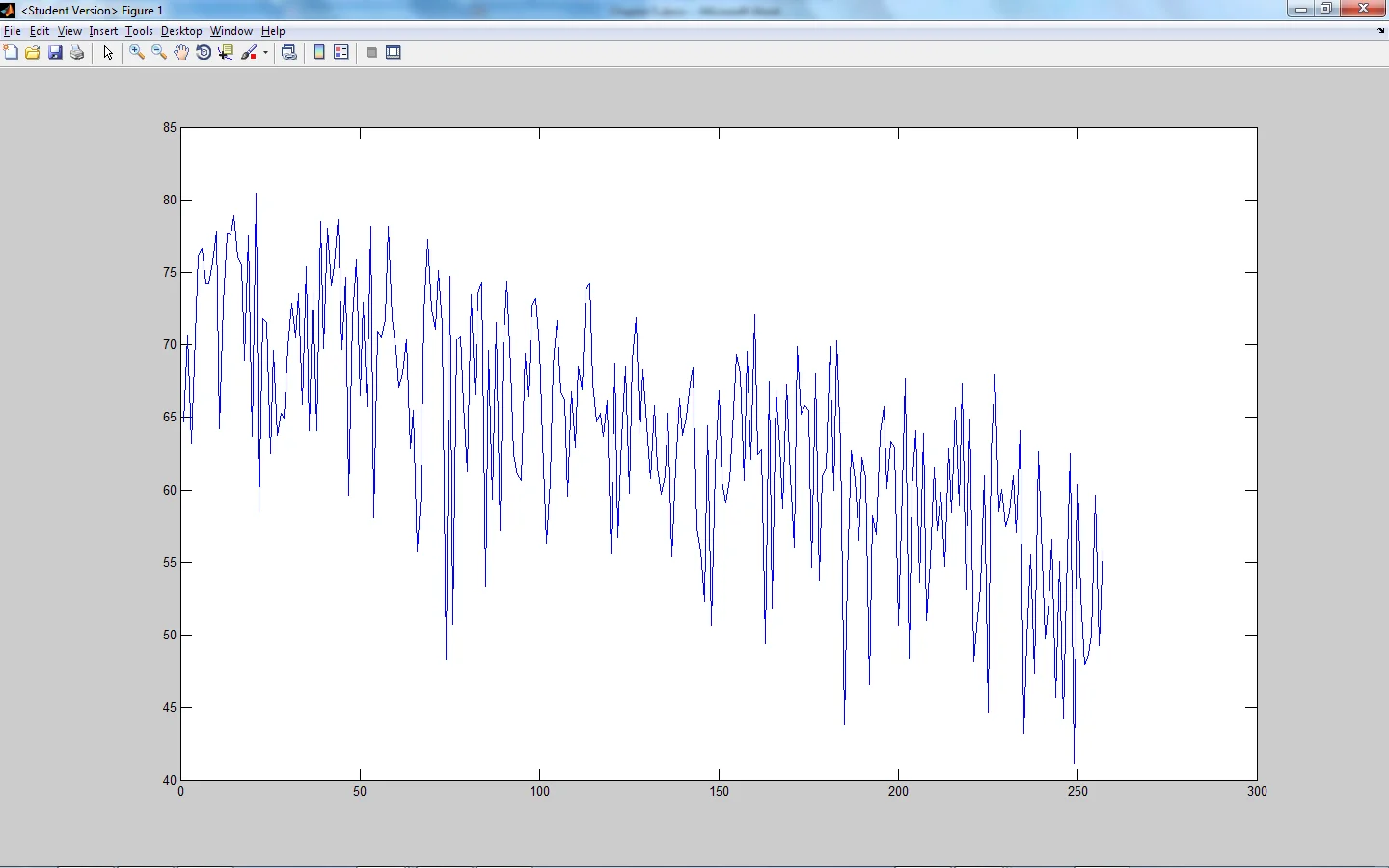
Task: Click the x-axis label 150
Action: [x=719, y=791]
